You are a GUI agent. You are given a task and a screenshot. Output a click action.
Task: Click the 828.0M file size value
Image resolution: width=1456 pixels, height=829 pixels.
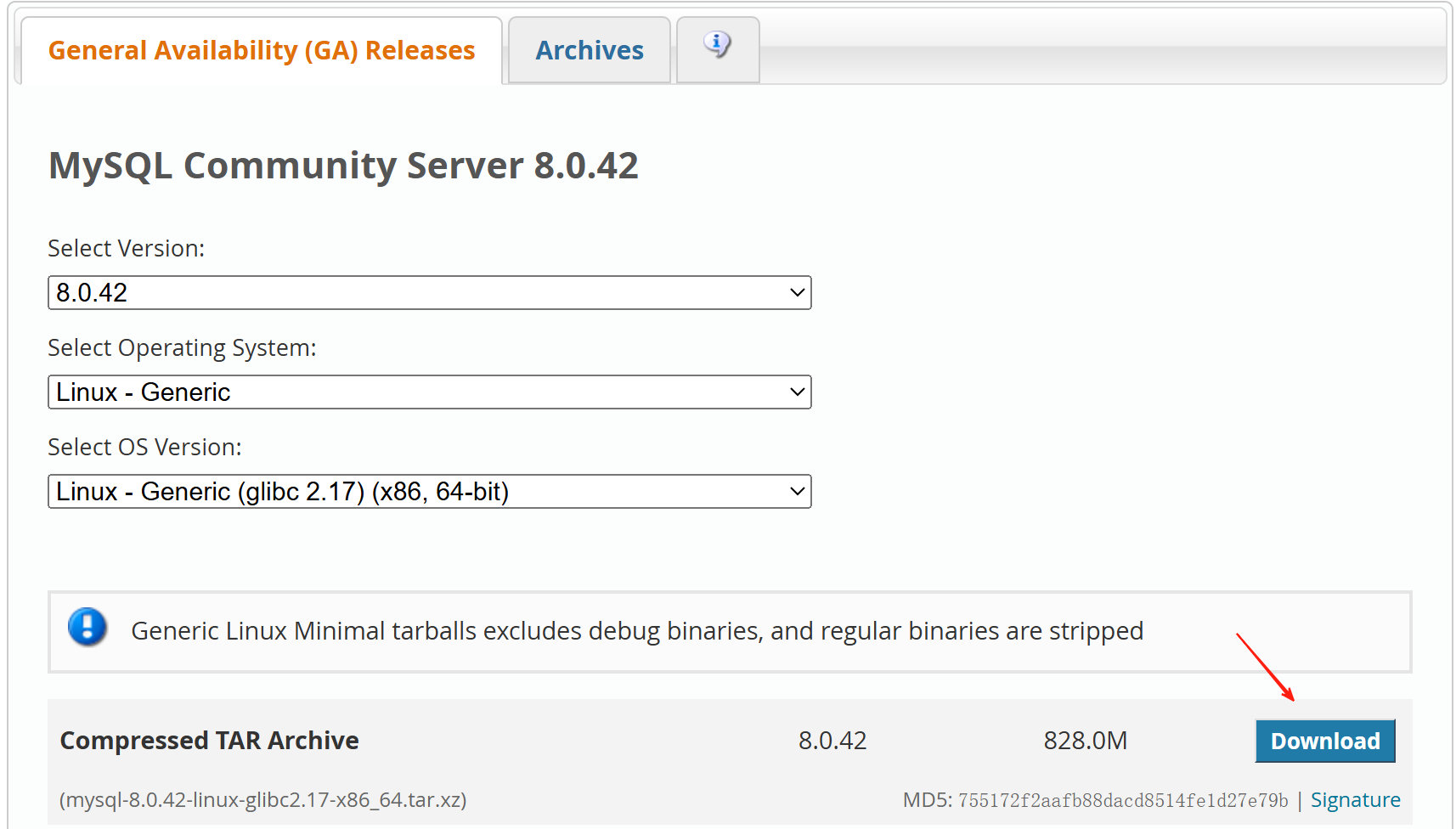pyautogui.click(x=1086, y=741)
